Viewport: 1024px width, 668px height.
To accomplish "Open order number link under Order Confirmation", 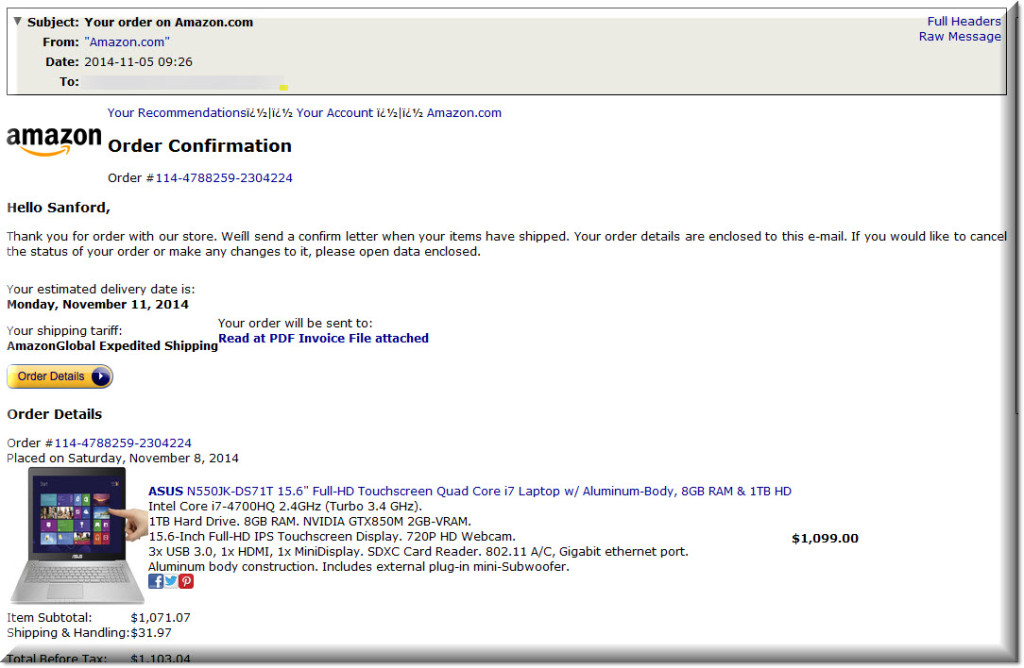I will point(223,178).
